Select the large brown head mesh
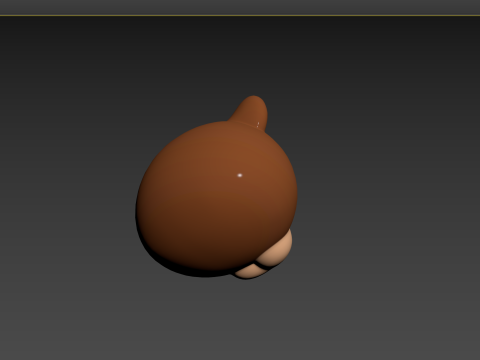 pos(216,199)
